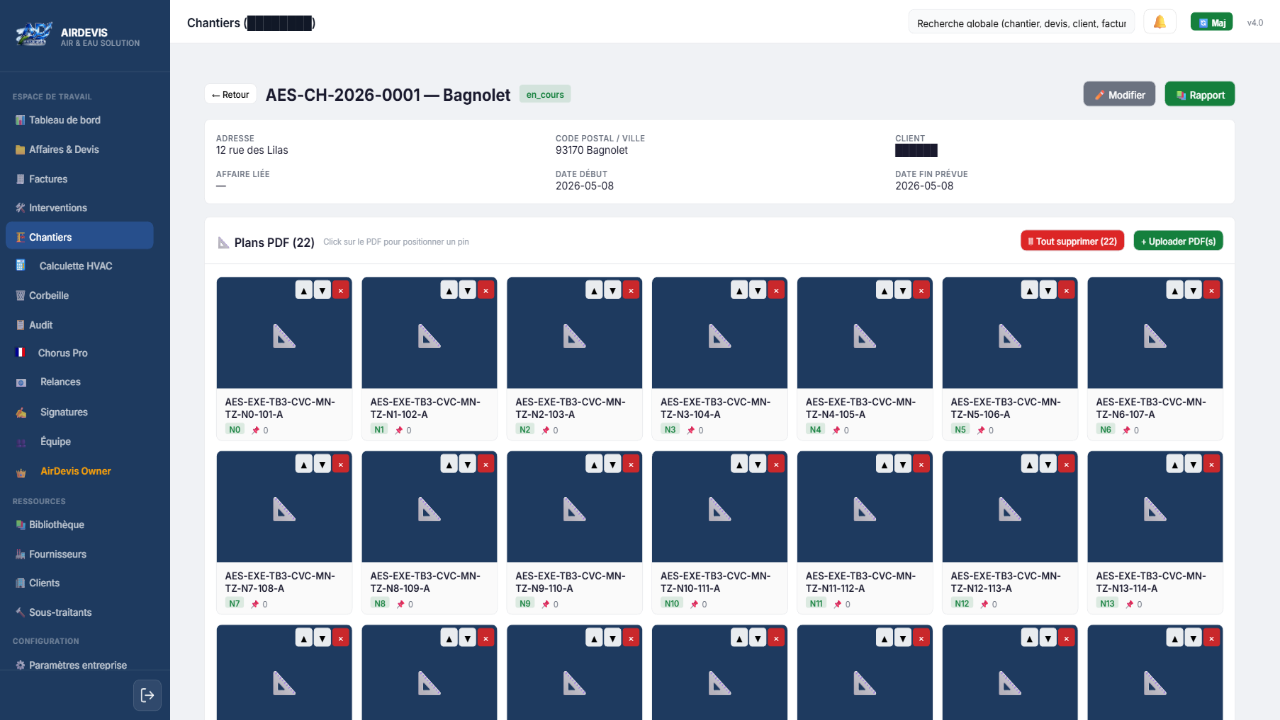Image resolution: width=1280 pixels, height=720 pixels.
Task: Open Sous-traitants list
Action: coord(79,612)
